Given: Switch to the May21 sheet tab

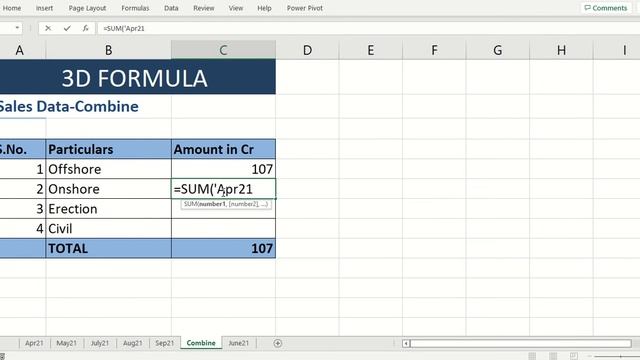Looking at the screenshot, I should (x=67, y=343).
